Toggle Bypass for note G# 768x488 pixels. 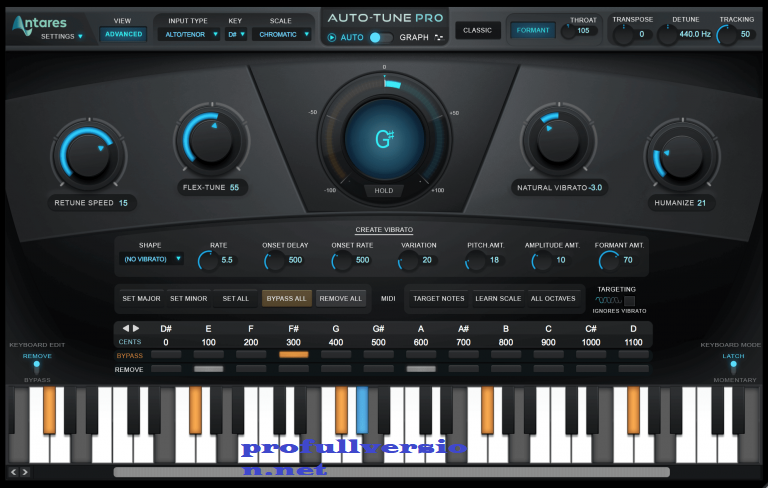click(x=379, y=355)
